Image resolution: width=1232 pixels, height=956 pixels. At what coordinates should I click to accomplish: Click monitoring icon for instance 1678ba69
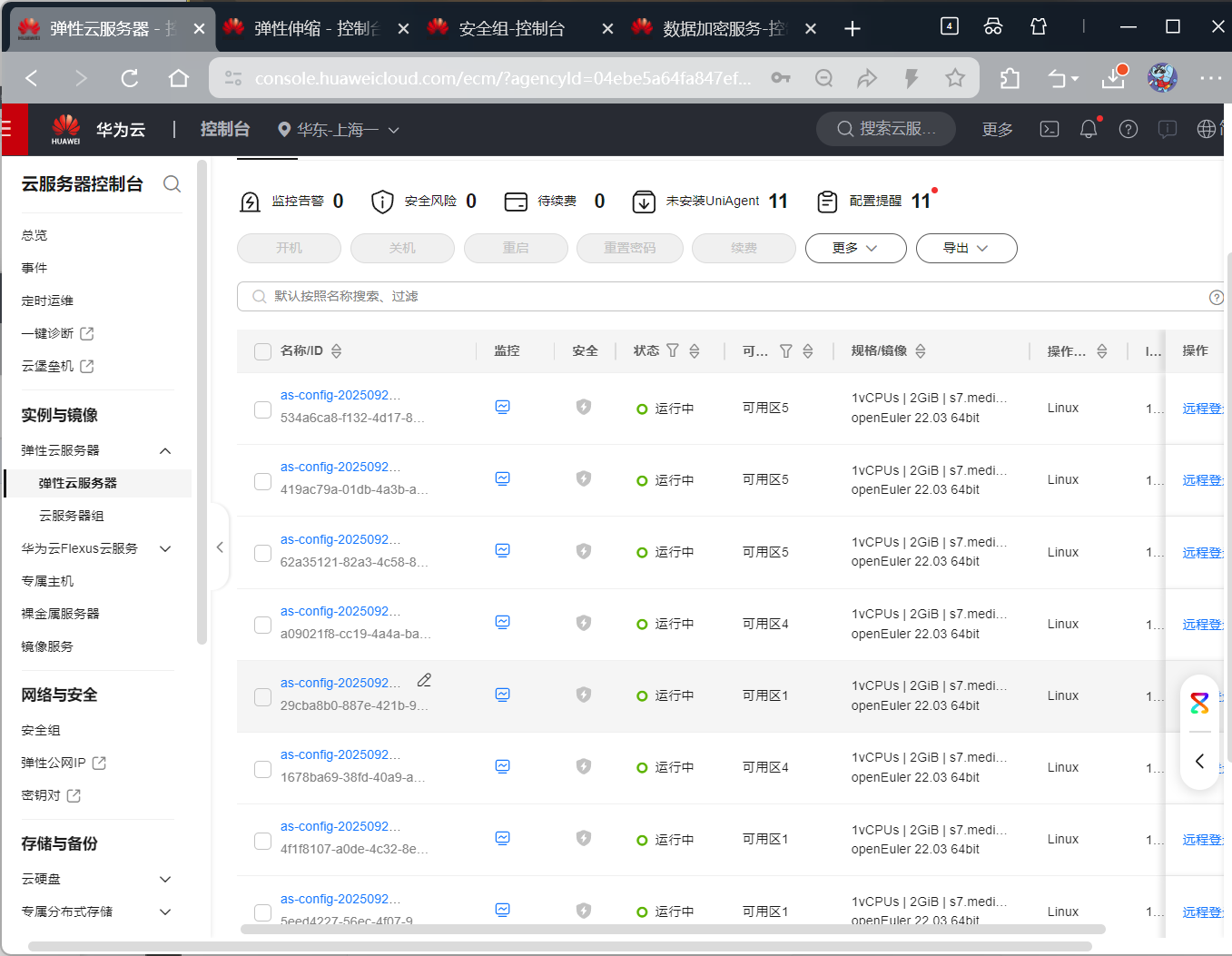click(502, 766)
